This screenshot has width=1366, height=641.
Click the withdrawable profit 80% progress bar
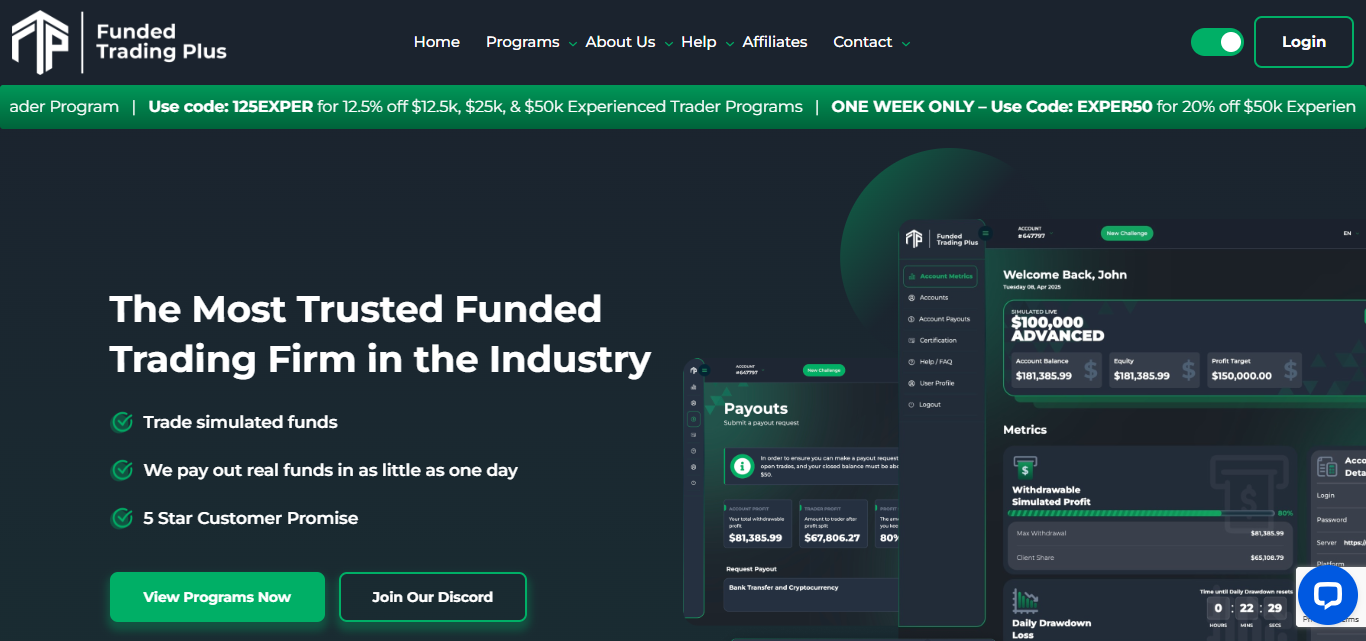1142,513
